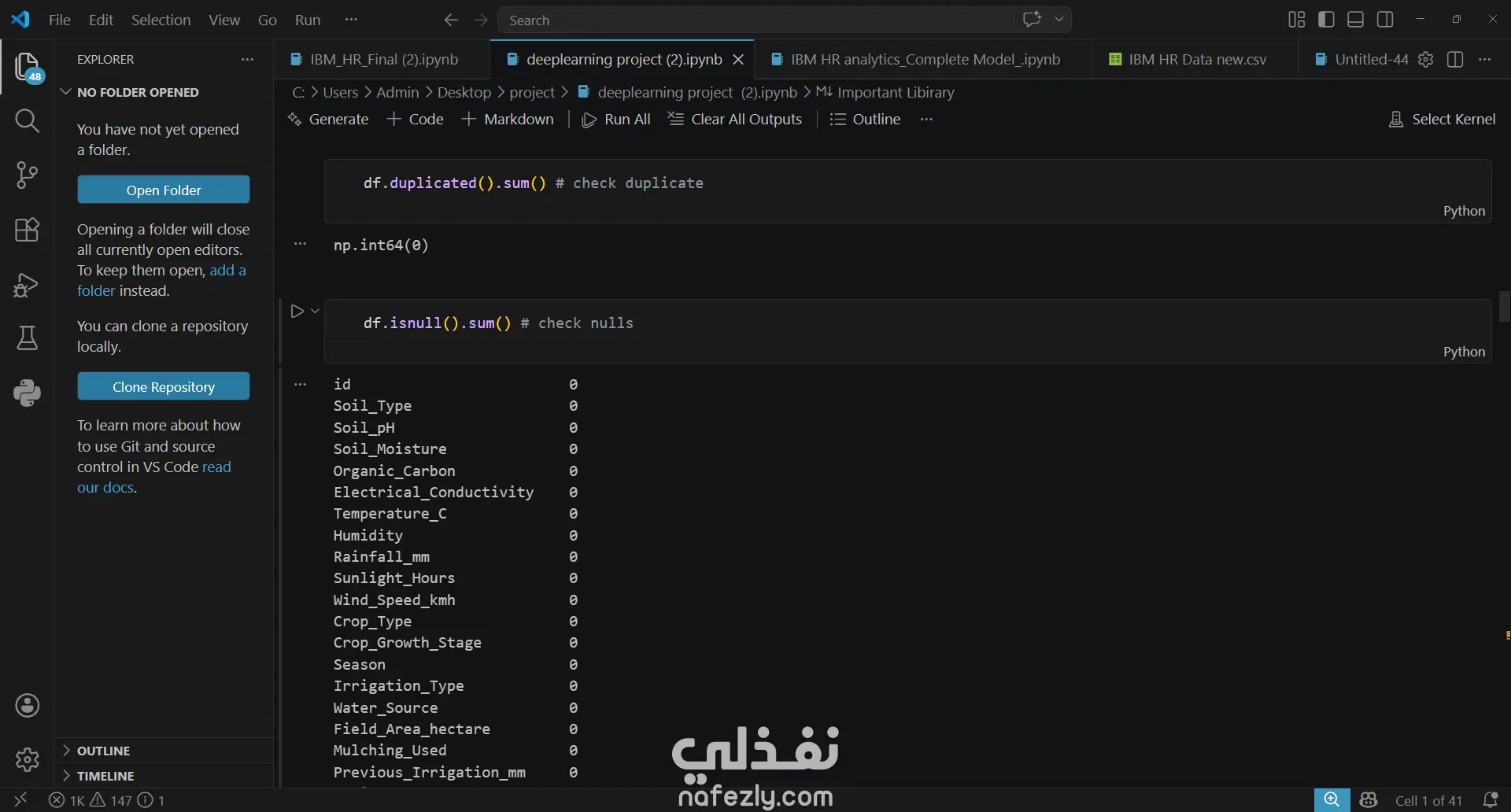Open Copilot status icon

1369,800
